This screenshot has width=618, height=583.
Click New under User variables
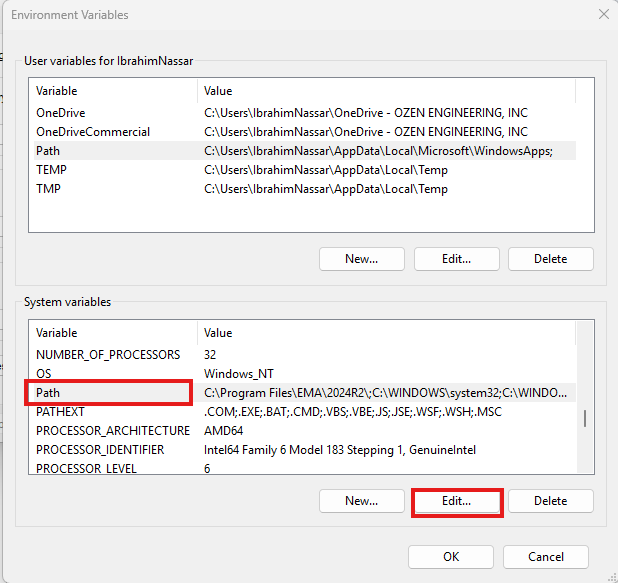tap(361, 259)
